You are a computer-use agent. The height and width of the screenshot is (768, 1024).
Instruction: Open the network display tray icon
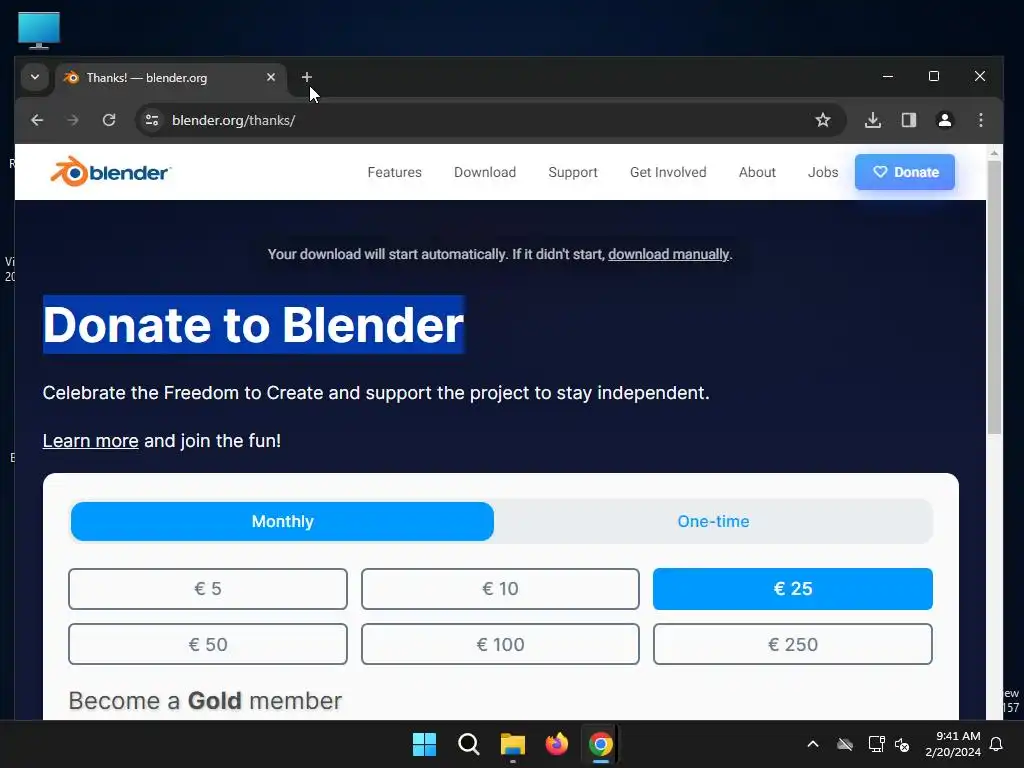coord(876,744)
